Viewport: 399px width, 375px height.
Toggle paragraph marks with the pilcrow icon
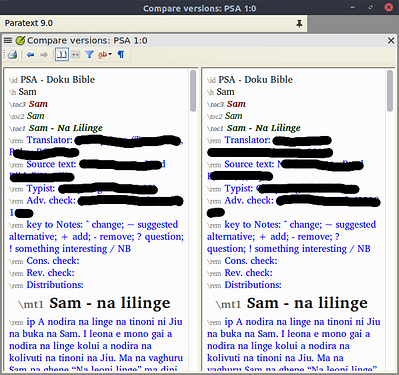[121, 54]
